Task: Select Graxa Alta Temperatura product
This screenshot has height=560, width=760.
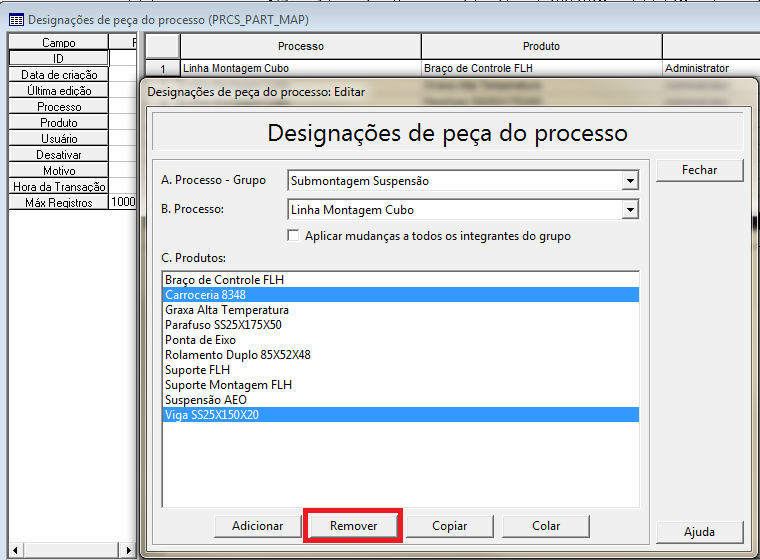Action: point(401,310)
